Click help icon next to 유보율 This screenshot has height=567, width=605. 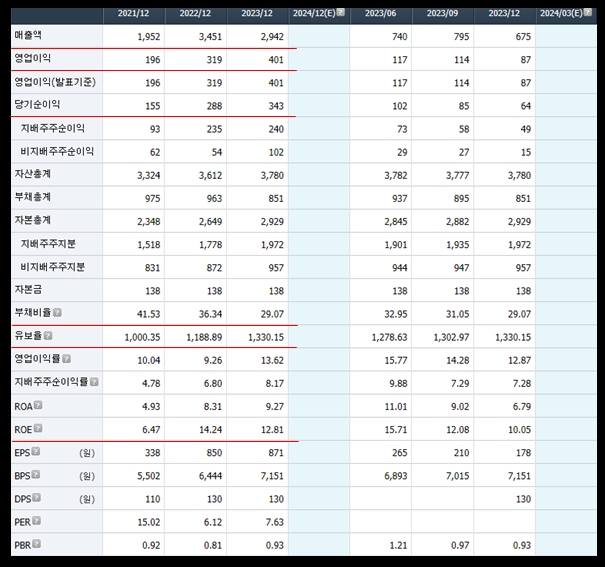(x=48, y=336)
